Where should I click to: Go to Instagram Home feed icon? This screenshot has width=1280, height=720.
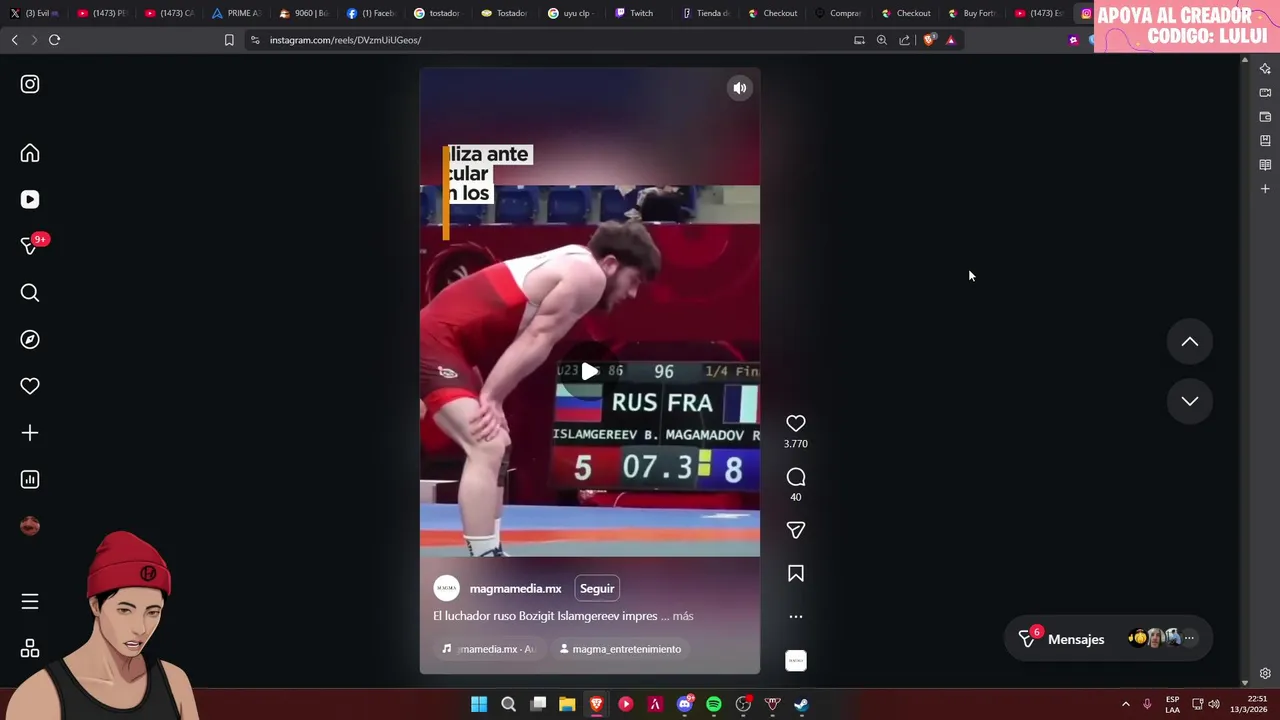click(x=30, y=153)
